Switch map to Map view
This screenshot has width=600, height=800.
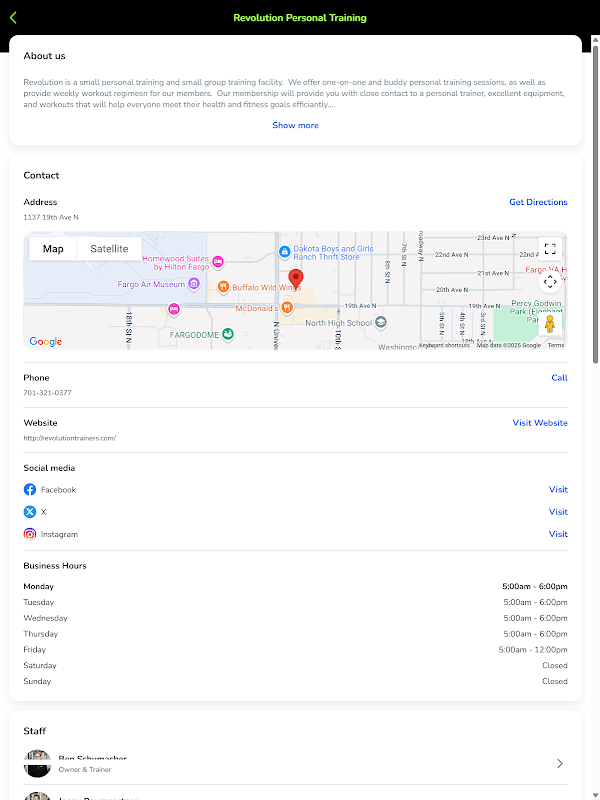coord(53,249)
